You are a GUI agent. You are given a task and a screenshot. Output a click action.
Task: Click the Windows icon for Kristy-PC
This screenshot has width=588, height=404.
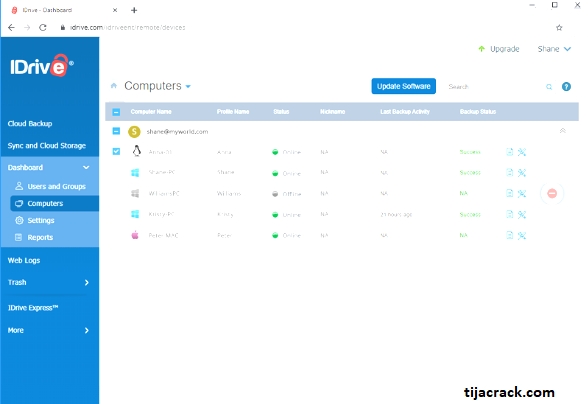[x=135, y=214]
